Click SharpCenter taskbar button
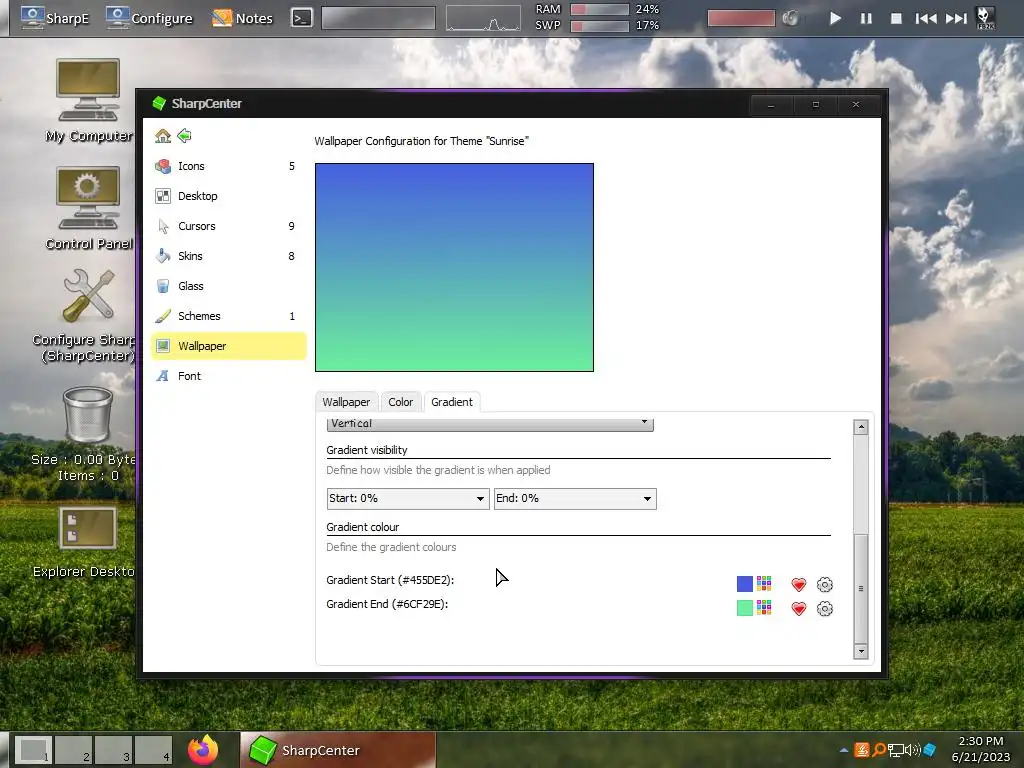 338,750
